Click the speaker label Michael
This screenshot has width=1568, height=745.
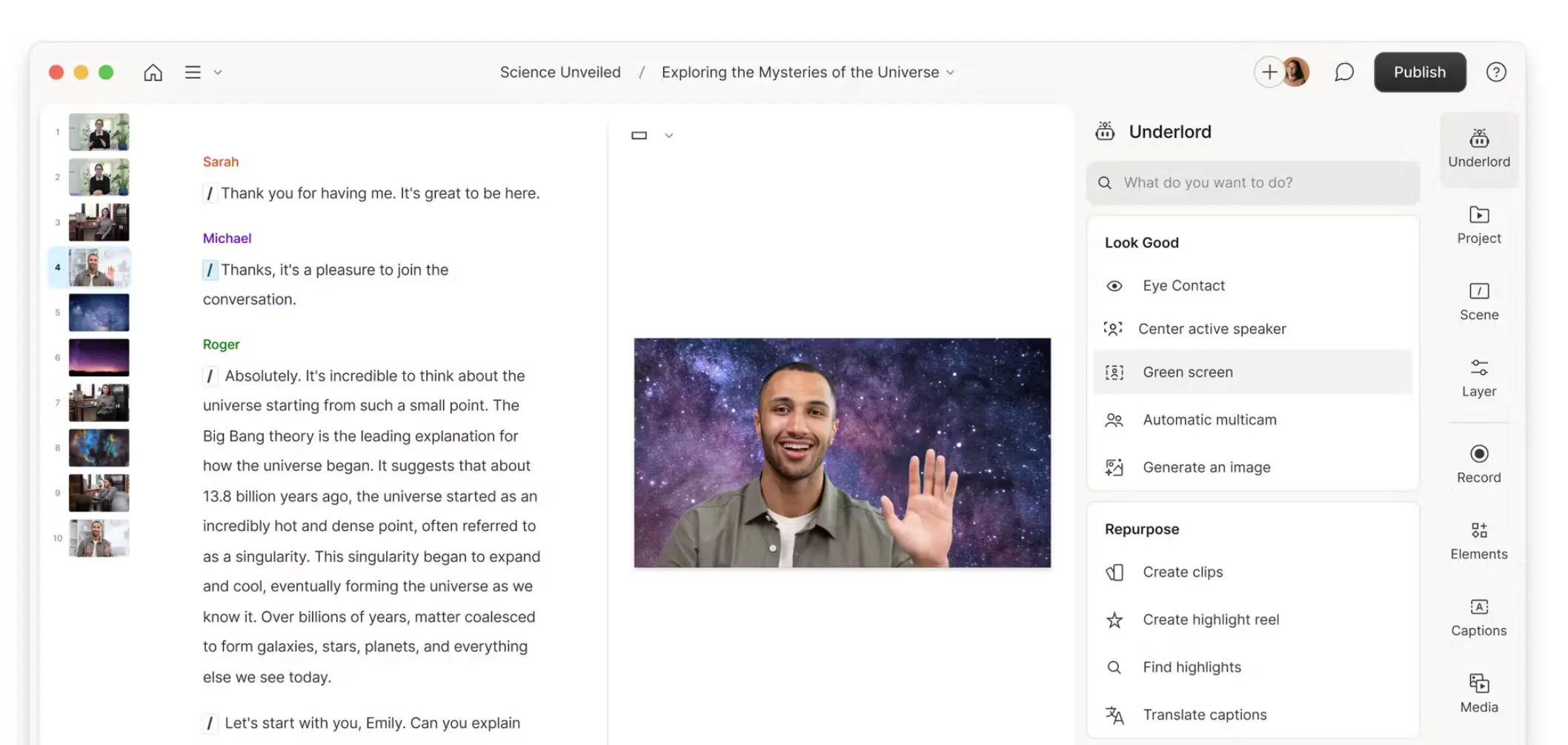[x=227, y=238]
